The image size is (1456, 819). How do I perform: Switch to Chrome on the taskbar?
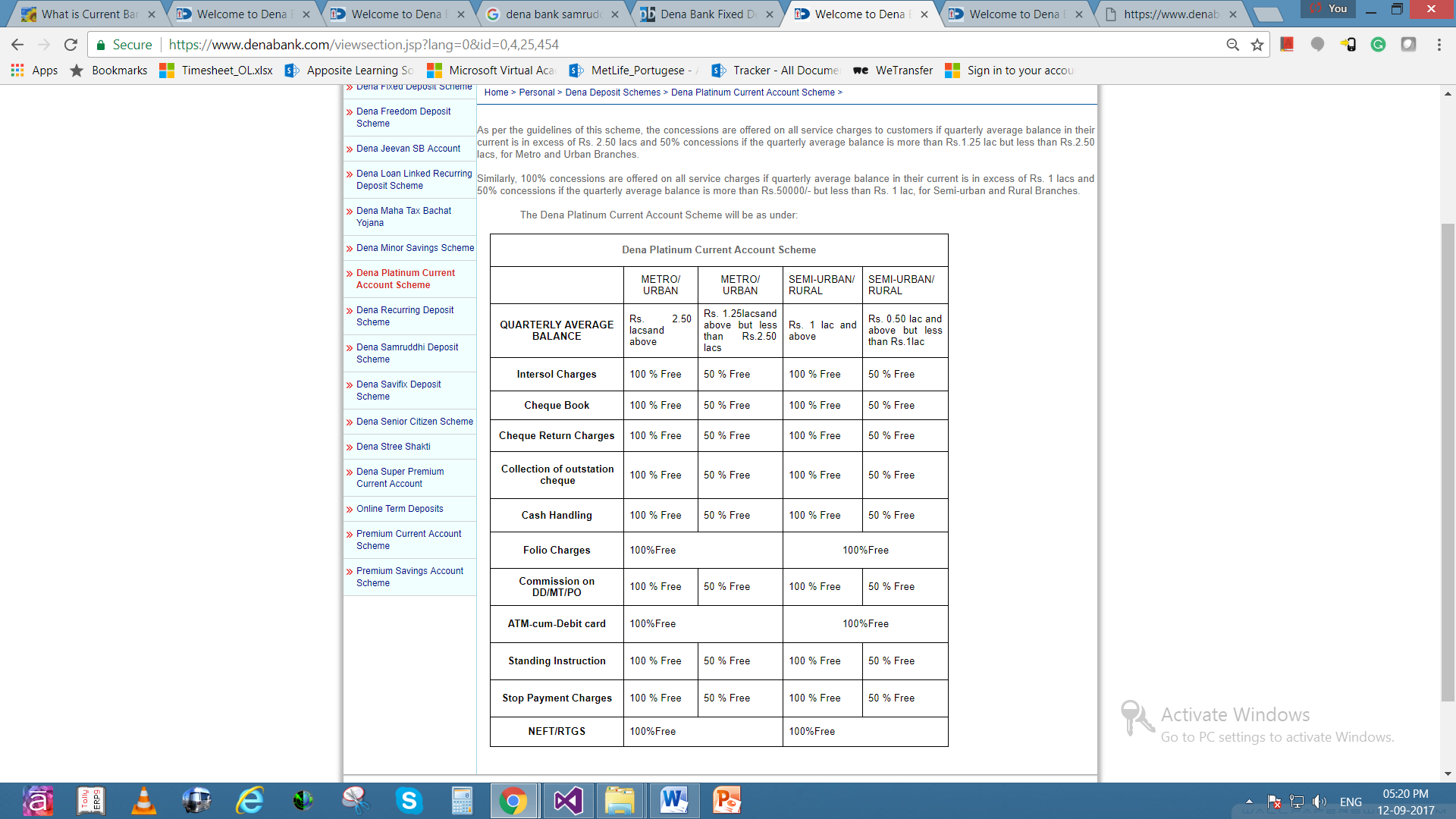513,801
